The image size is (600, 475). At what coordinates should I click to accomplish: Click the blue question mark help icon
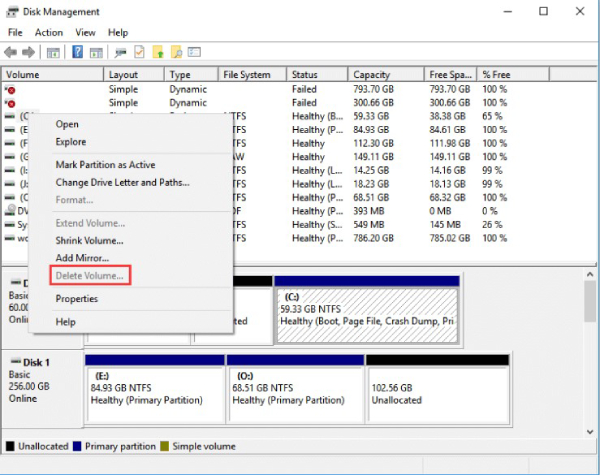tap(77, 52)
